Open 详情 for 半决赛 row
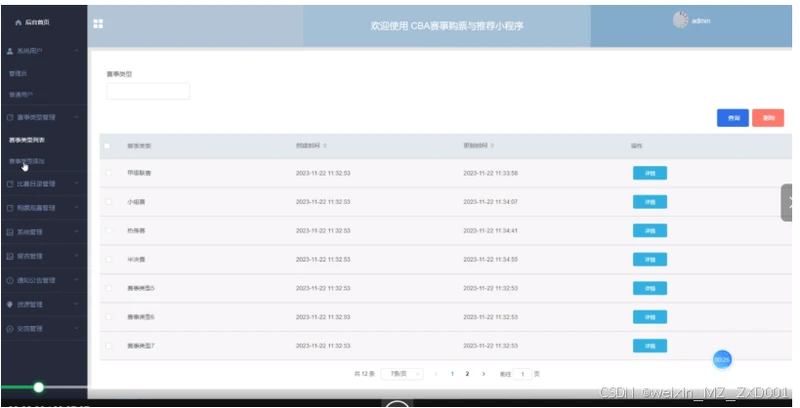 pyautogui.click(x=650, y=260)
